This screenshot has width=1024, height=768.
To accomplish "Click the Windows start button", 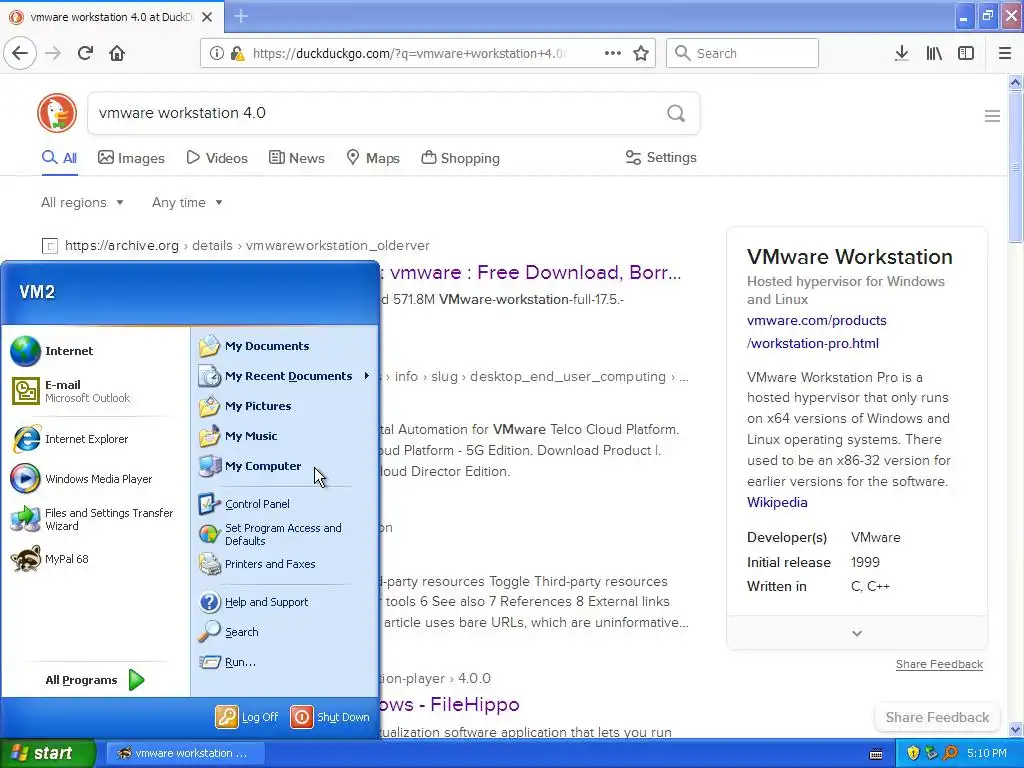I will coord(47,753).
